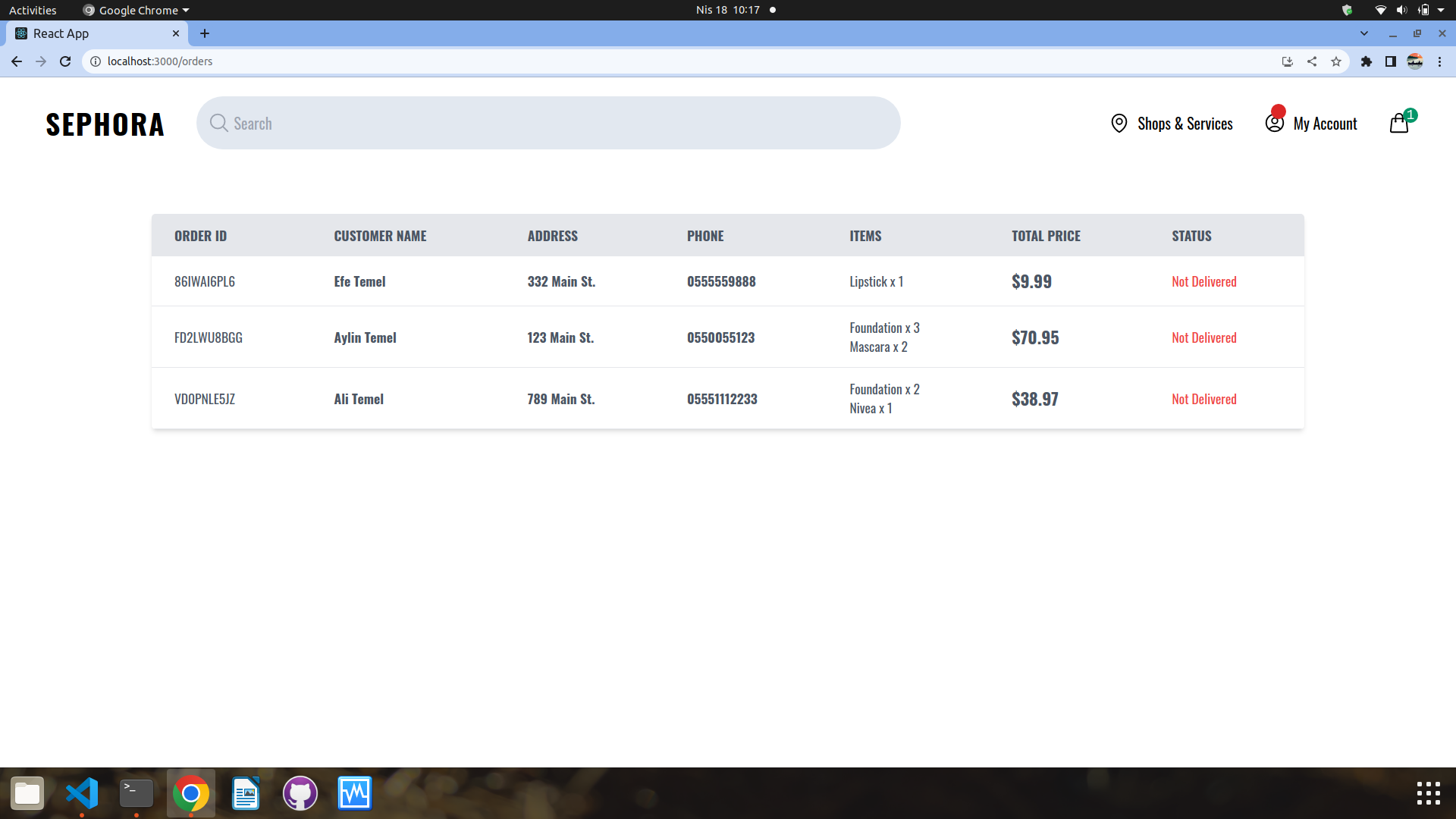Image resolution: width=1456 pixels, height=819 pixels.
Task: Click the location pin next to Shops & Services
Action: coord(1119,123)
